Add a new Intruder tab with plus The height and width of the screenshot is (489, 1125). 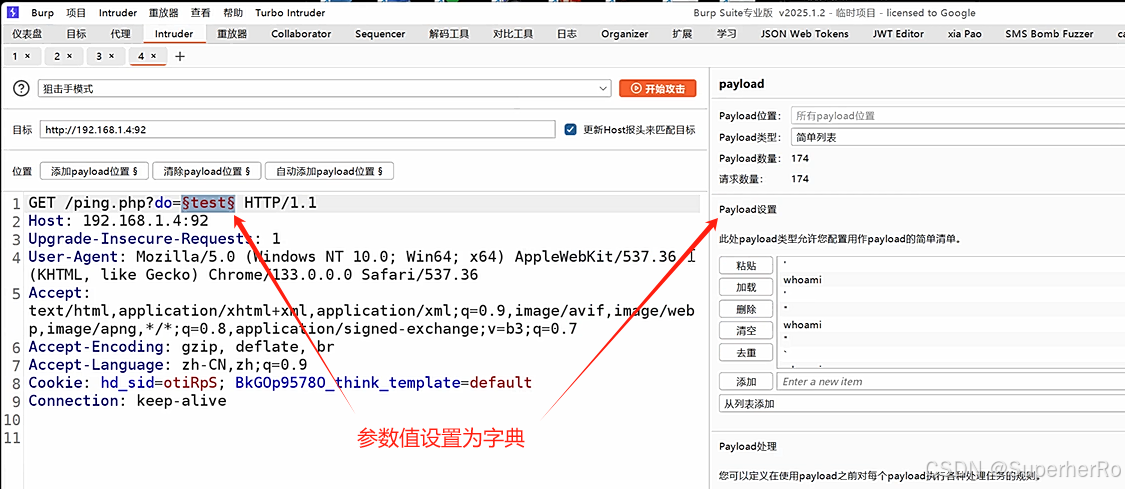(180, 57)
